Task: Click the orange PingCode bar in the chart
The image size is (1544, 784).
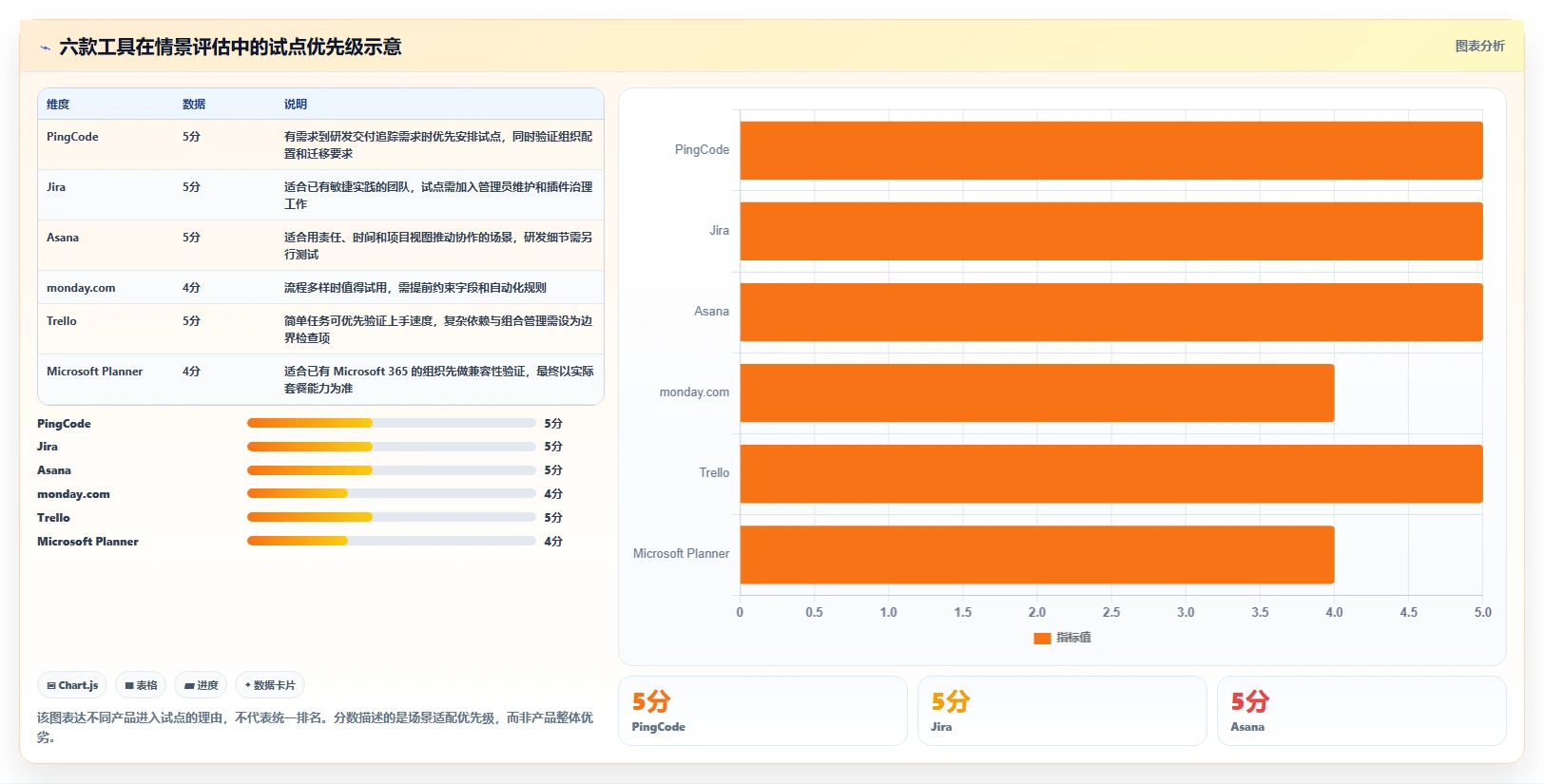Action: [1111, 150]
